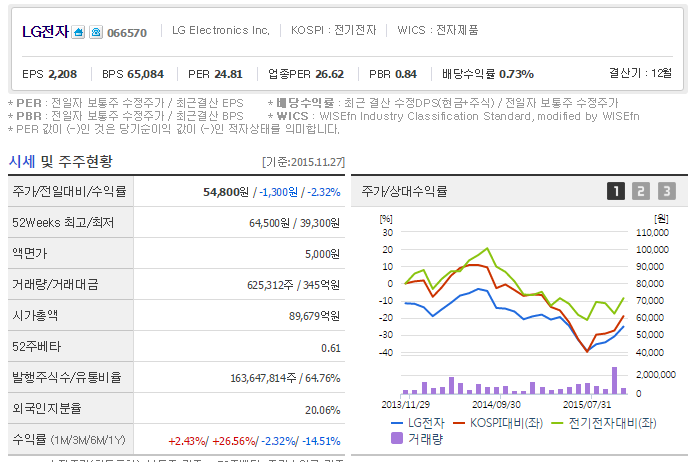Select market cap 89,679억원
693x462 pixels.
(x=315, y=316)
